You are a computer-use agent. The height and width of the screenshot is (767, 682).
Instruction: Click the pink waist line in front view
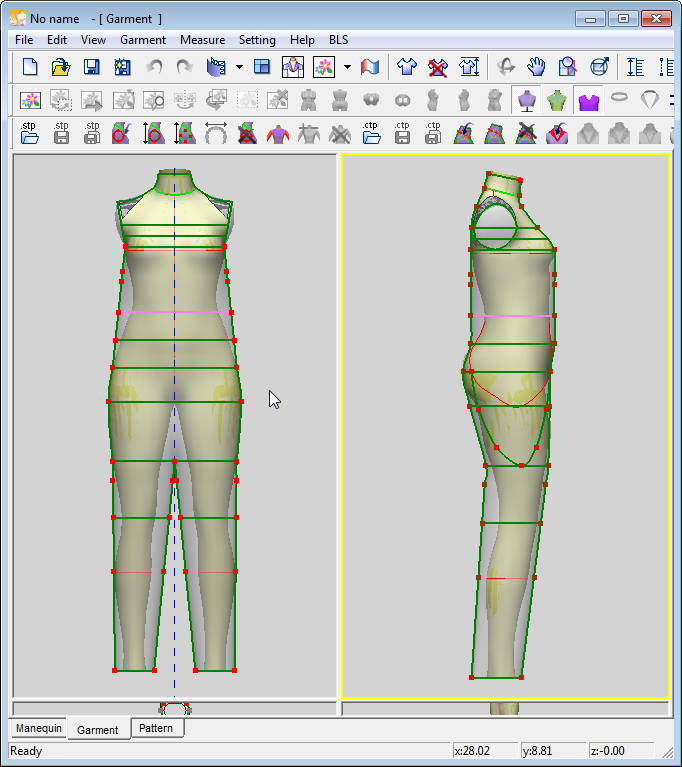click(175, 312)
